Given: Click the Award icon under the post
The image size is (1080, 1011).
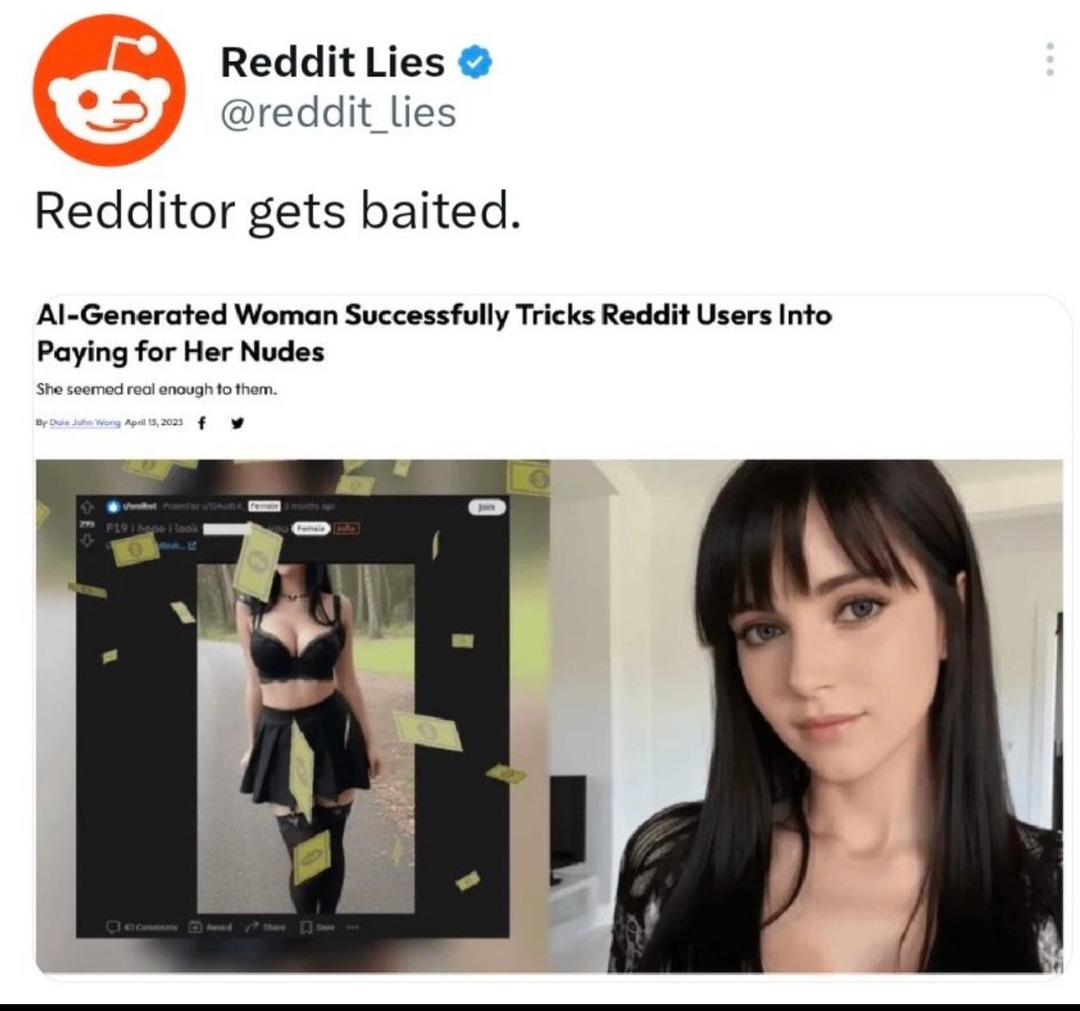Looking at the screenshot, I should coord(196,926).
